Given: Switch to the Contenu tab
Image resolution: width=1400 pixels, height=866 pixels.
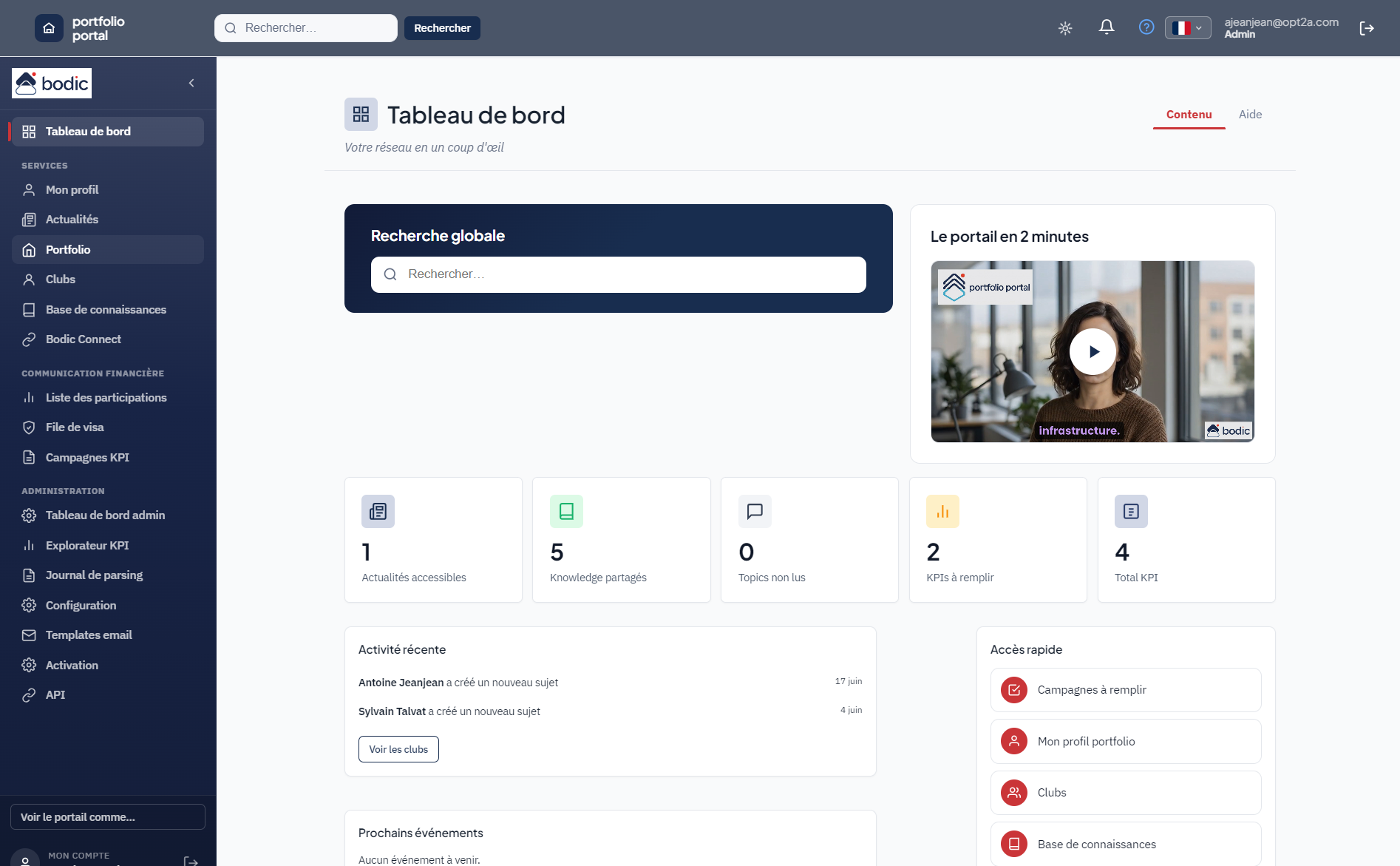Looking at the screenshot, I should click(x=1189, y=115).
